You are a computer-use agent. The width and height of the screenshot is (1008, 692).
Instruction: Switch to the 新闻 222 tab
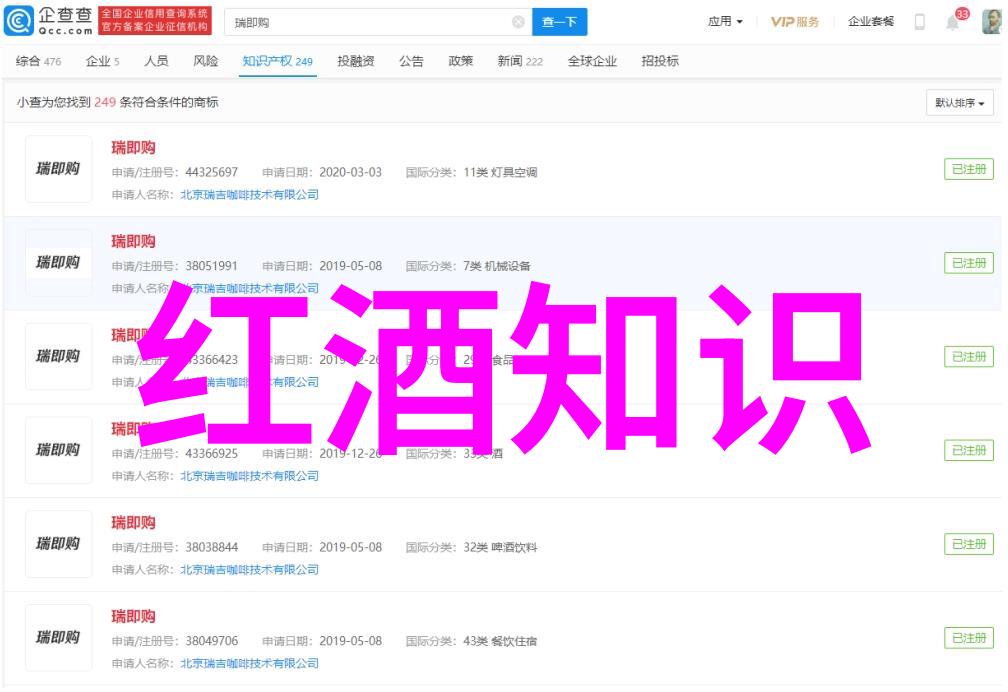(x=520, y=62)
